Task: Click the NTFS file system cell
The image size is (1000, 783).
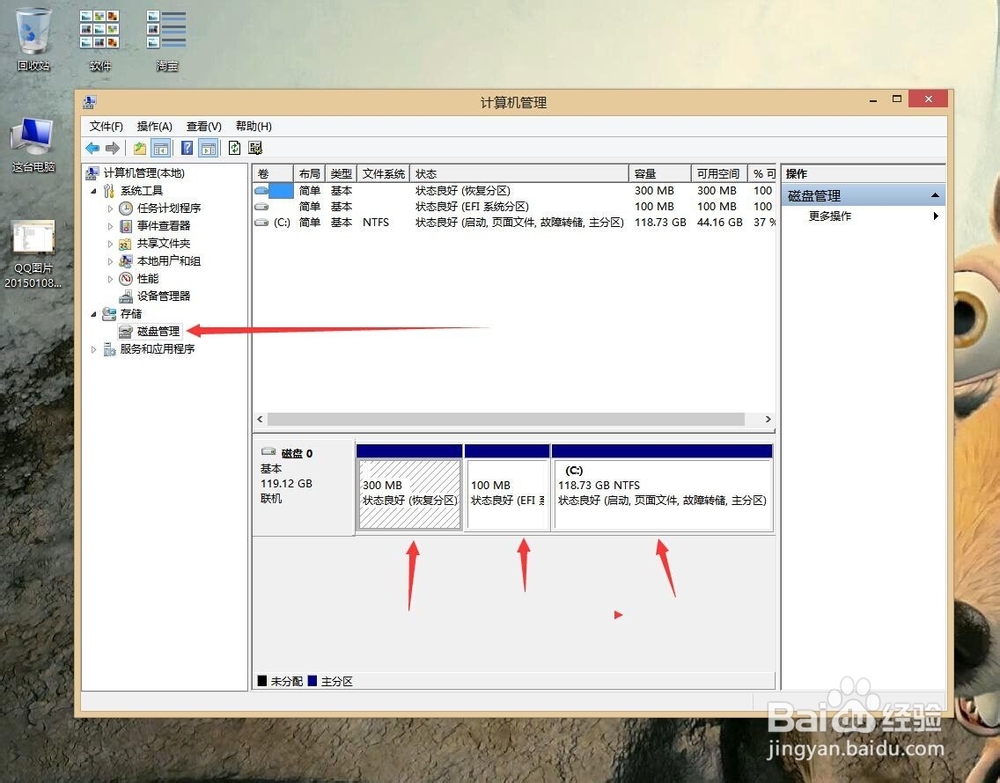Action: coord(376,223)
